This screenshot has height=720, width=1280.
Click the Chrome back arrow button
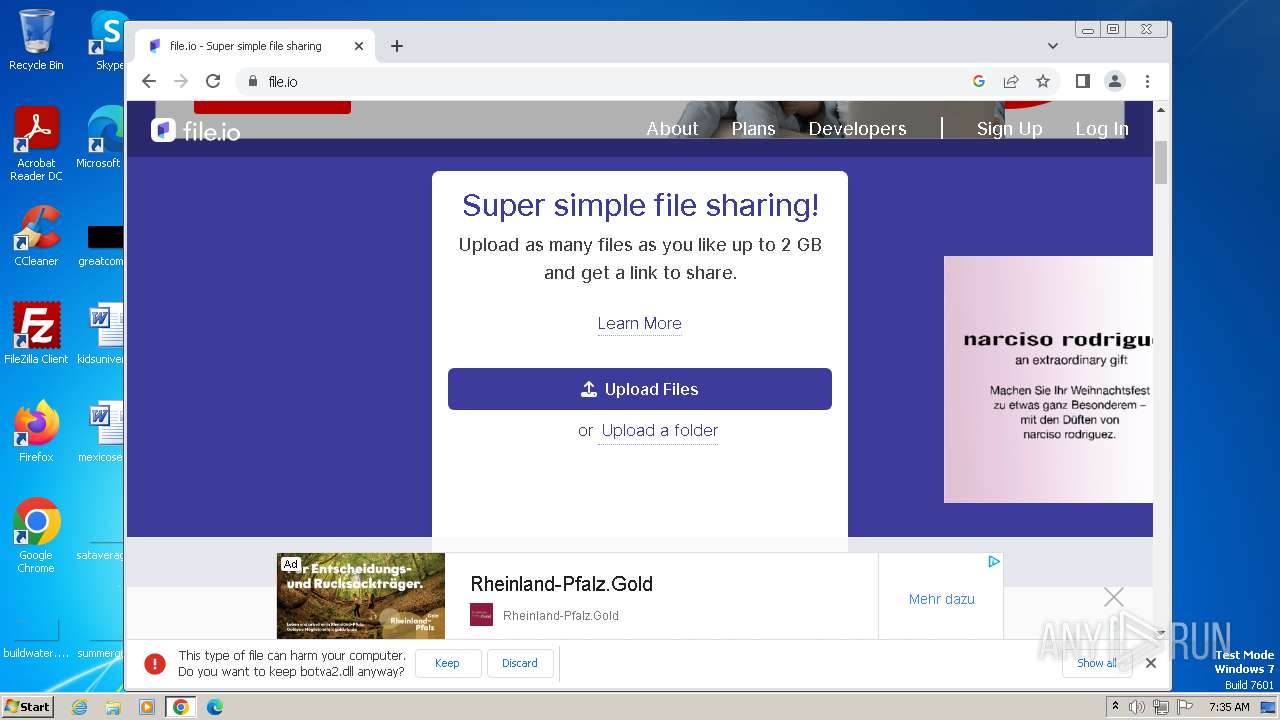coord(149,81)
